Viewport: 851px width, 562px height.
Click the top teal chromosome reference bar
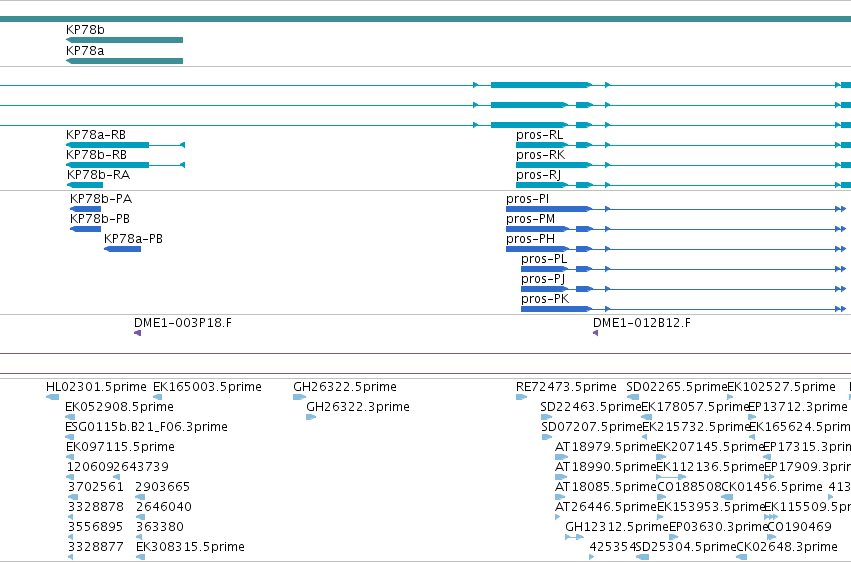426,20
